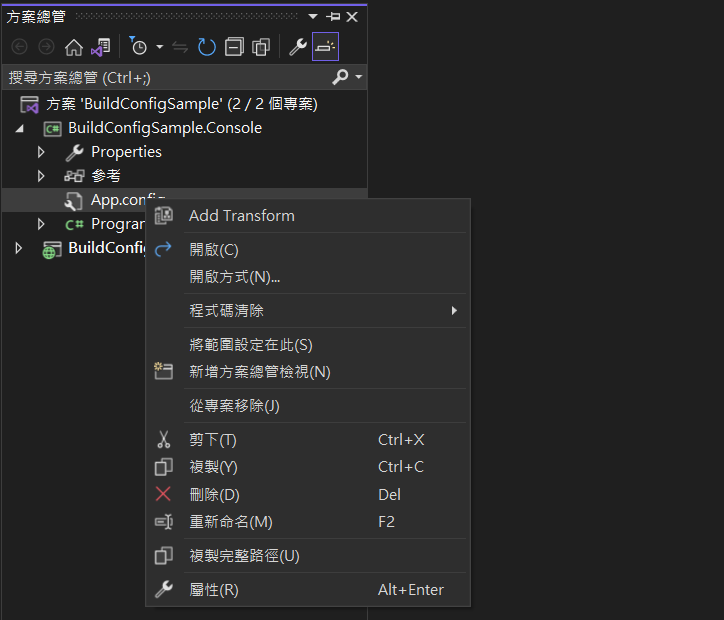Open the search options dropdown arrow
The width and height of the screenshot is (724, 620).
pos(359,77)
